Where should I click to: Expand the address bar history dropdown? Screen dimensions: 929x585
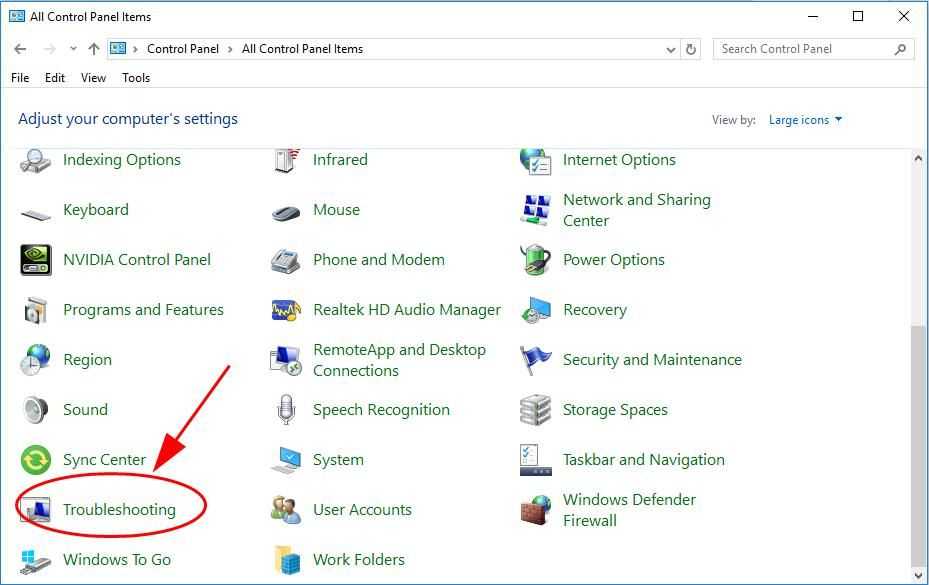tap(671, 50)
